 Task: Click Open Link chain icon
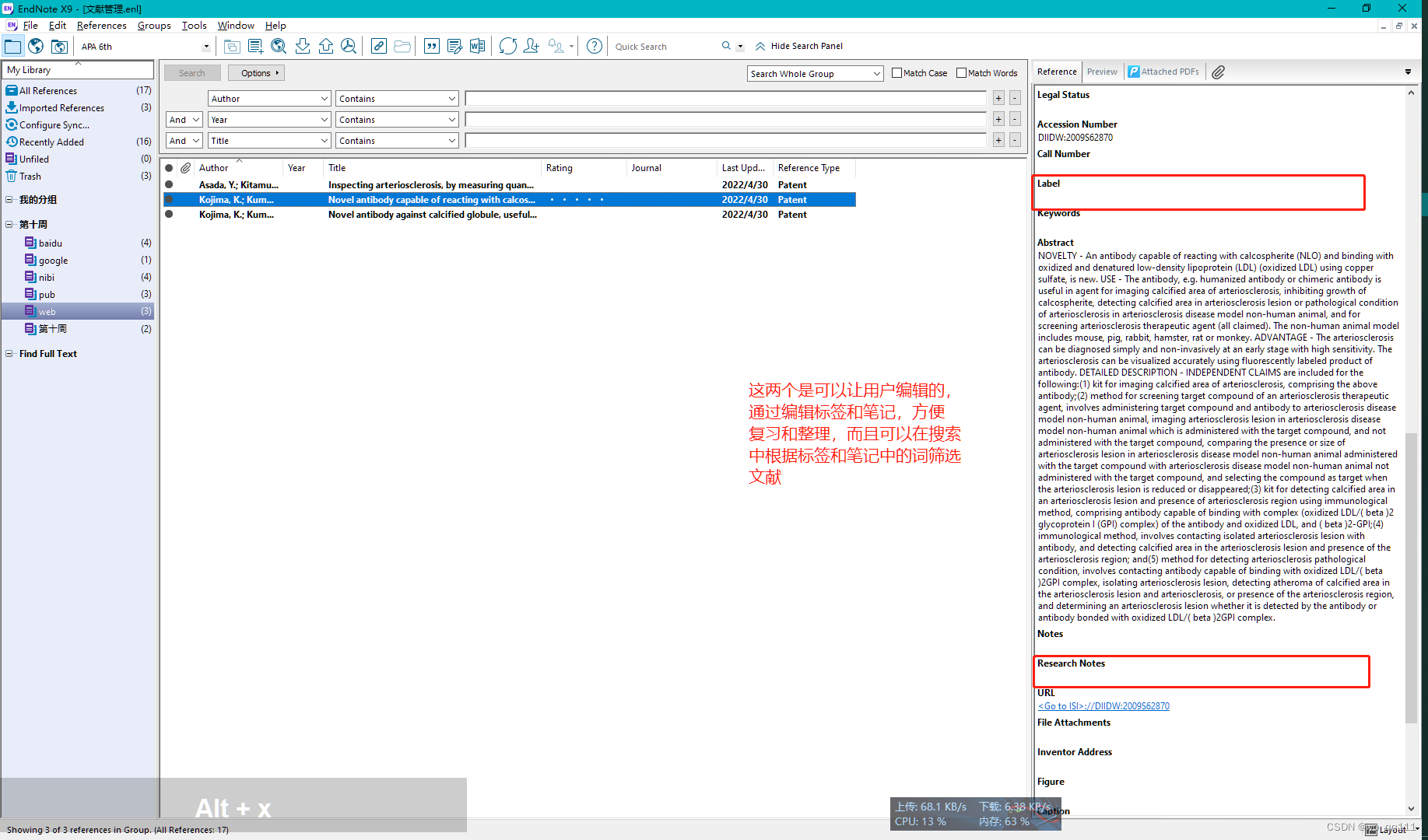(x=379, y=46)
